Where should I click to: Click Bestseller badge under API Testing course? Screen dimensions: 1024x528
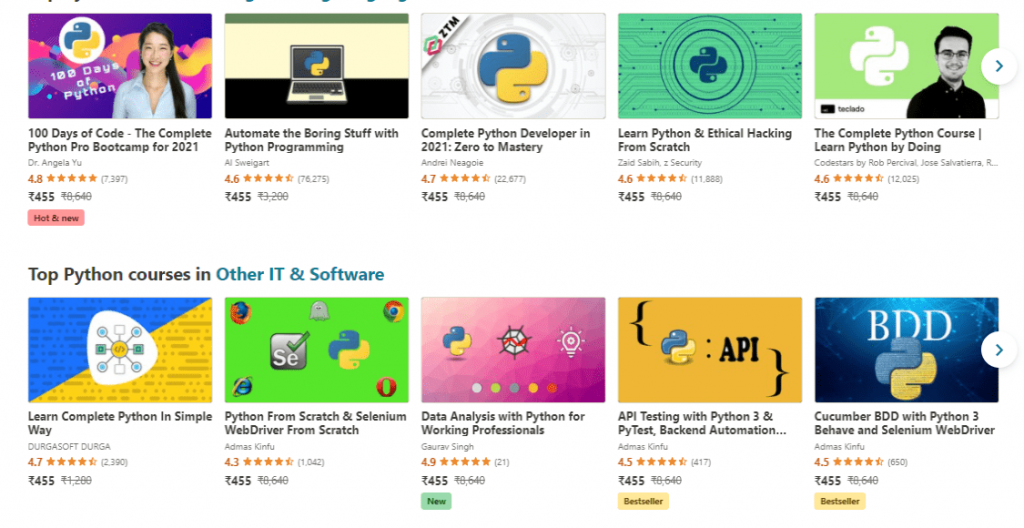643,501
